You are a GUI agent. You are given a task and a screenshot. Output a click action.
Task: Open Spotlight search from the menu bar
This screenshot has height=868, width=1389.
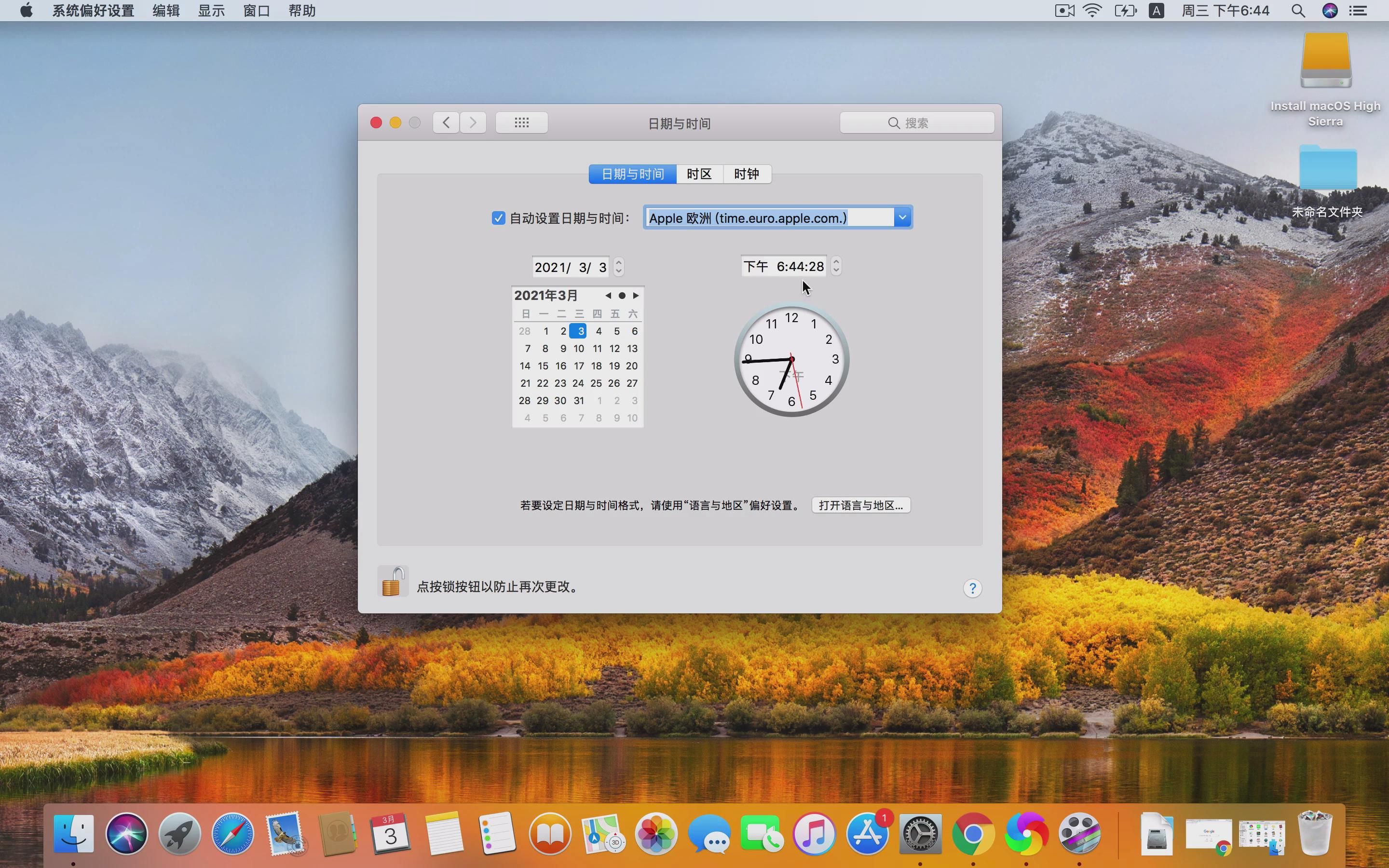1298,10
